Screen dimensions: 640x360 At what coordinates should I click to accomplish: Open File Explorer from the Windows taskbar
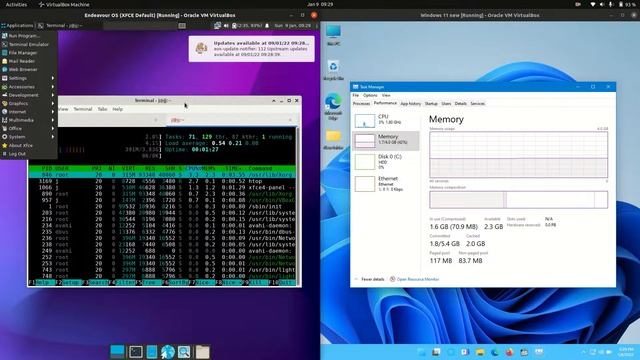tap(480, 352)
